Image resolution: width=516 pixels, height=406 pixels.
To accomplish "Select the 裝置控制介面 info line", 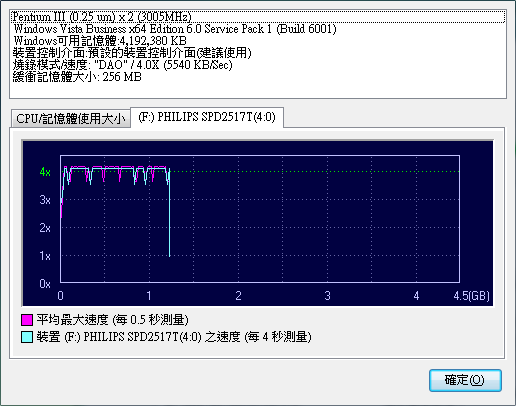I will (x=132, y=53).
